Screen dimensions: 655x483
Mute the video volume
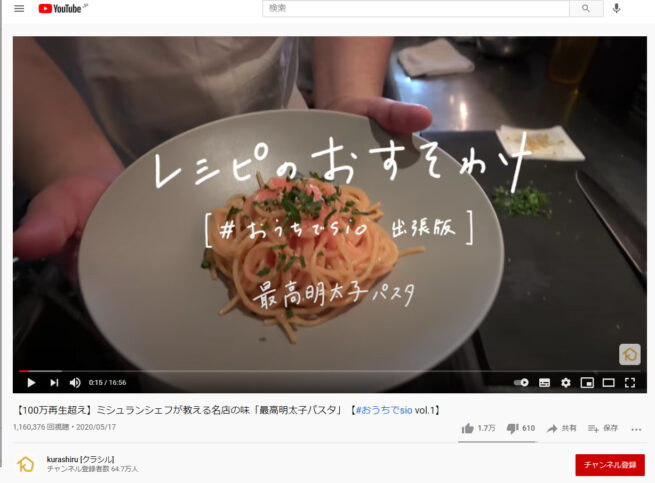pyautogui.click(x=75, y=382)
